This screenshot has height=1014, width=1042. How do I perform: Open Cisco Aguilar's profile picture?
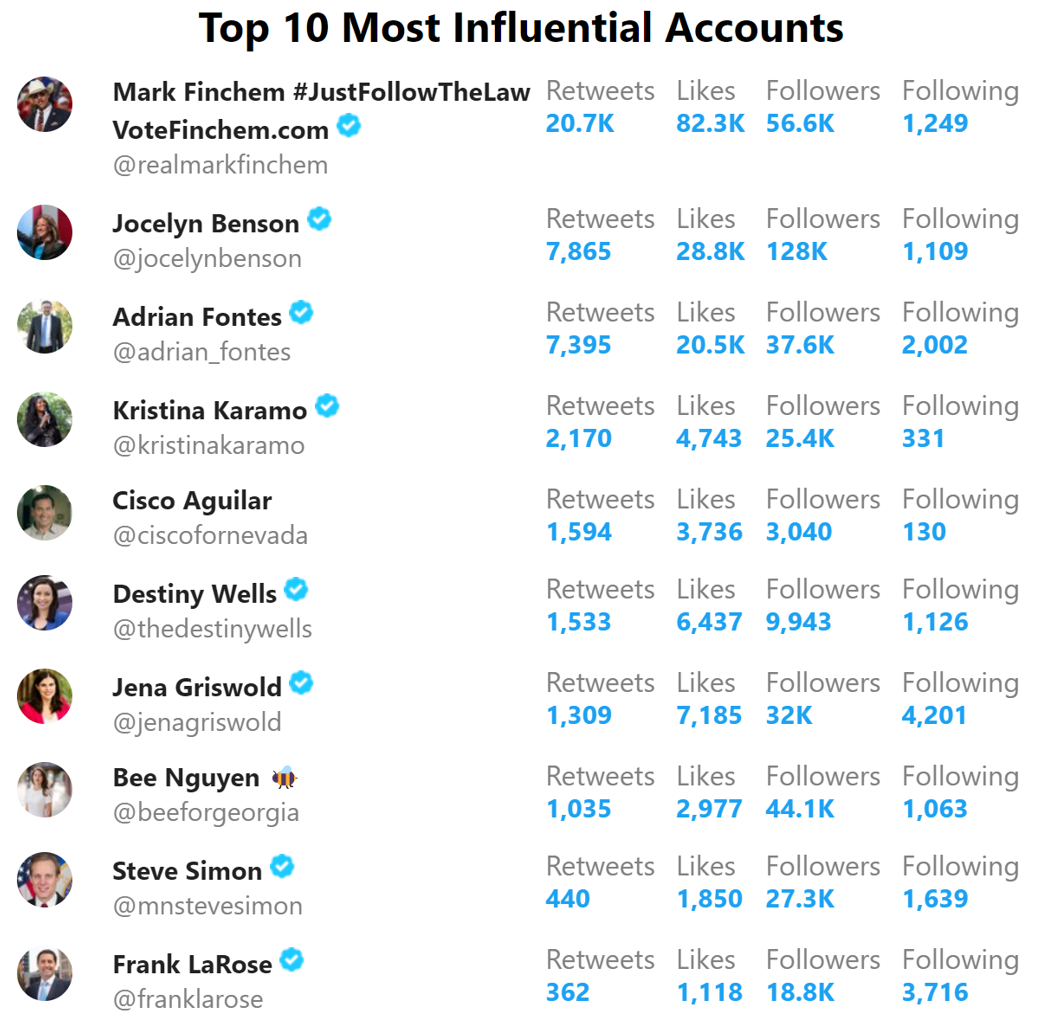click(45, 512)
